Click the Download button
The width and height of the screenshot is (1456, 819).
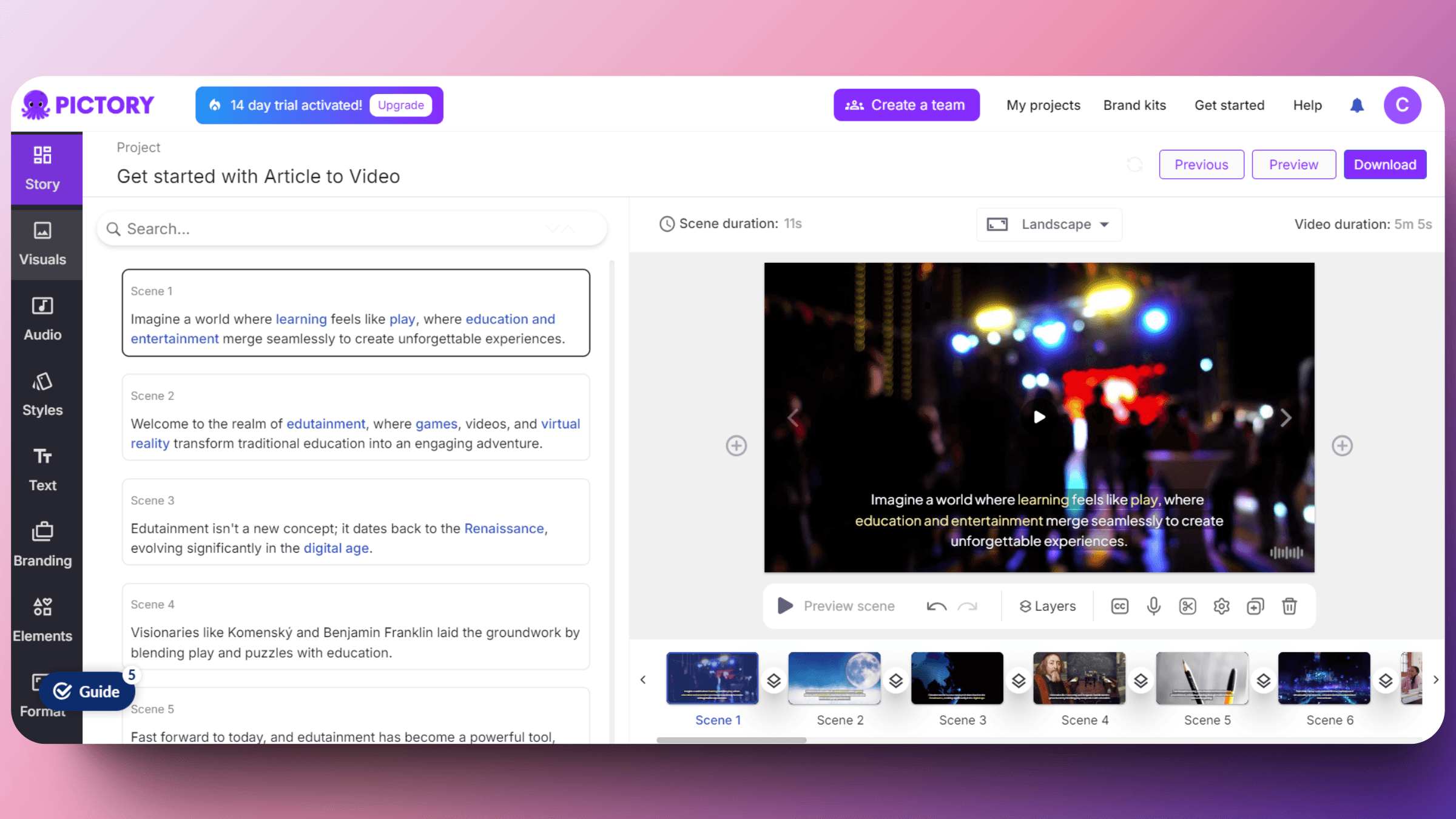(1385, 164)
